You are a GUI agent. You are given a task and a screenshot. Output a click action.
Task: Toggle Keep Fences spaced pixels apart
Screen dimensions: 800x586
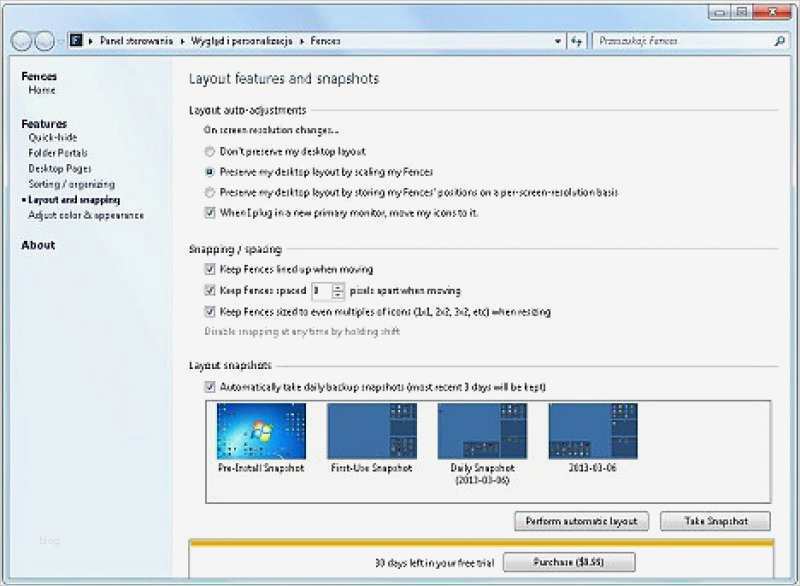click(210, 290)
